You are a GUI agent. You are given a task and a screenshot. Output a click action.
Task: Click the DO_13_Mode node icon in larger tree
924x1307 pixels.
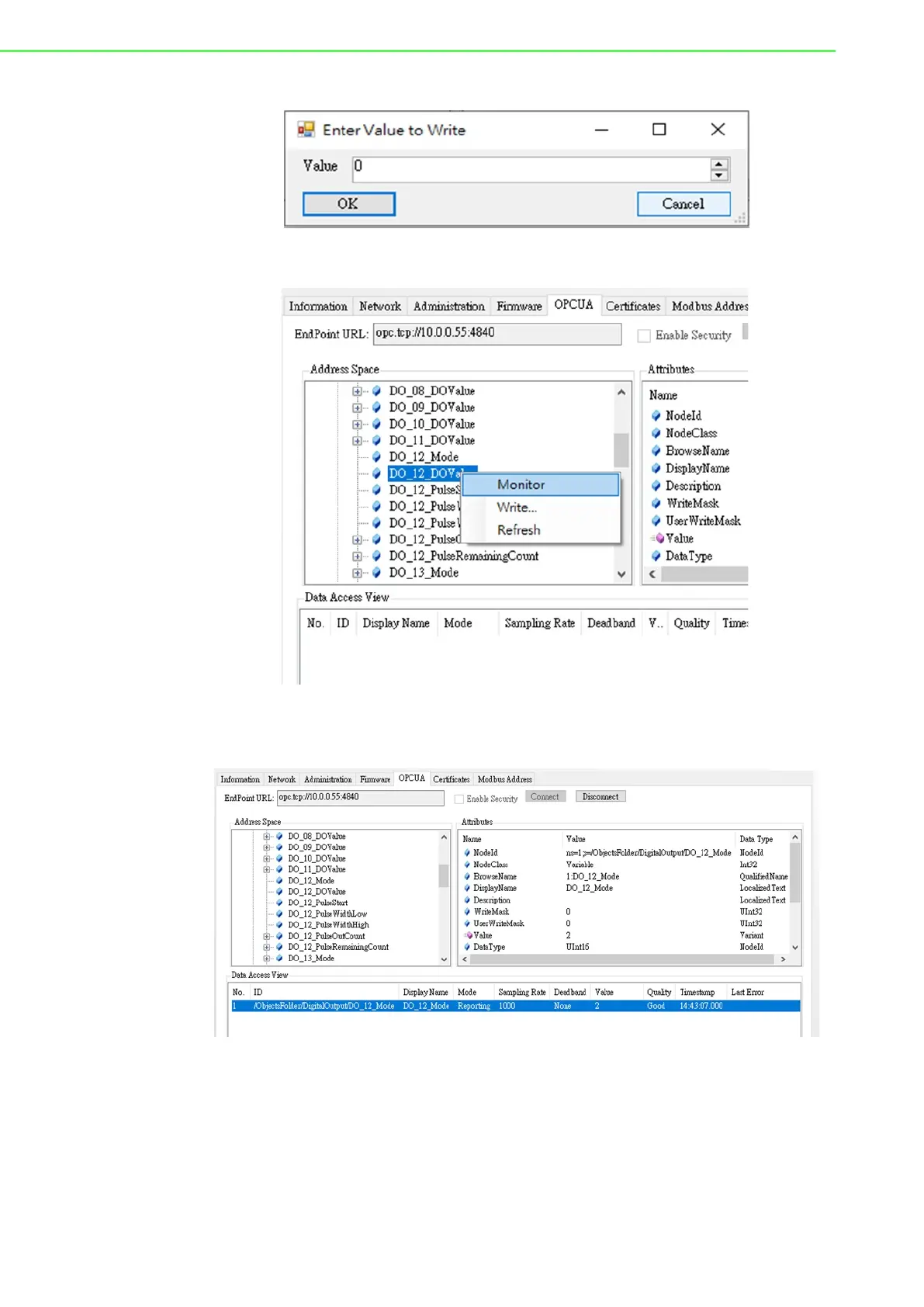coord(376,573)
